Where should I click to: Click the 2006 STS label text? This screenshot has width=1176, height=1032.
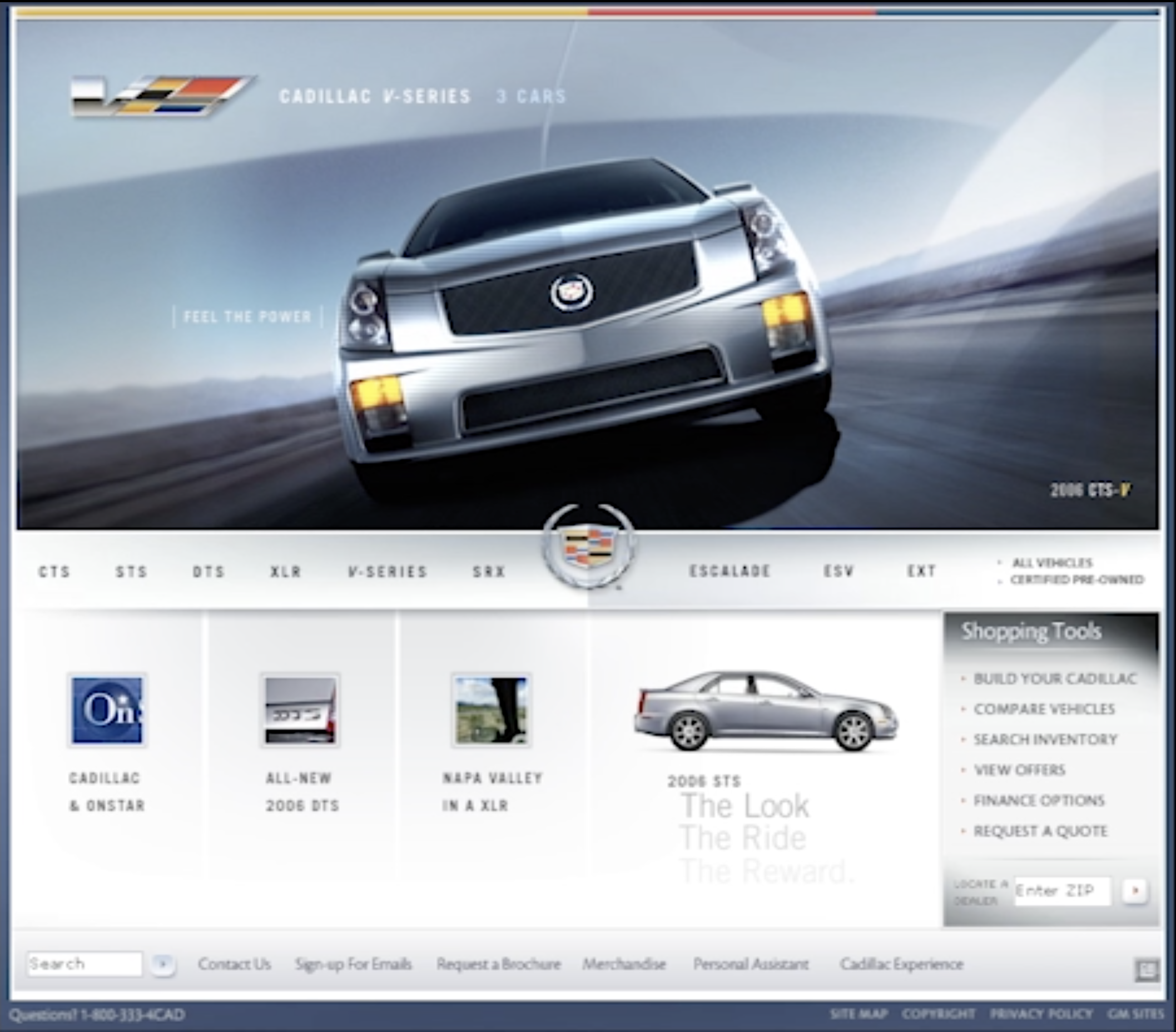pyautogui.click(x=703, y=782)
